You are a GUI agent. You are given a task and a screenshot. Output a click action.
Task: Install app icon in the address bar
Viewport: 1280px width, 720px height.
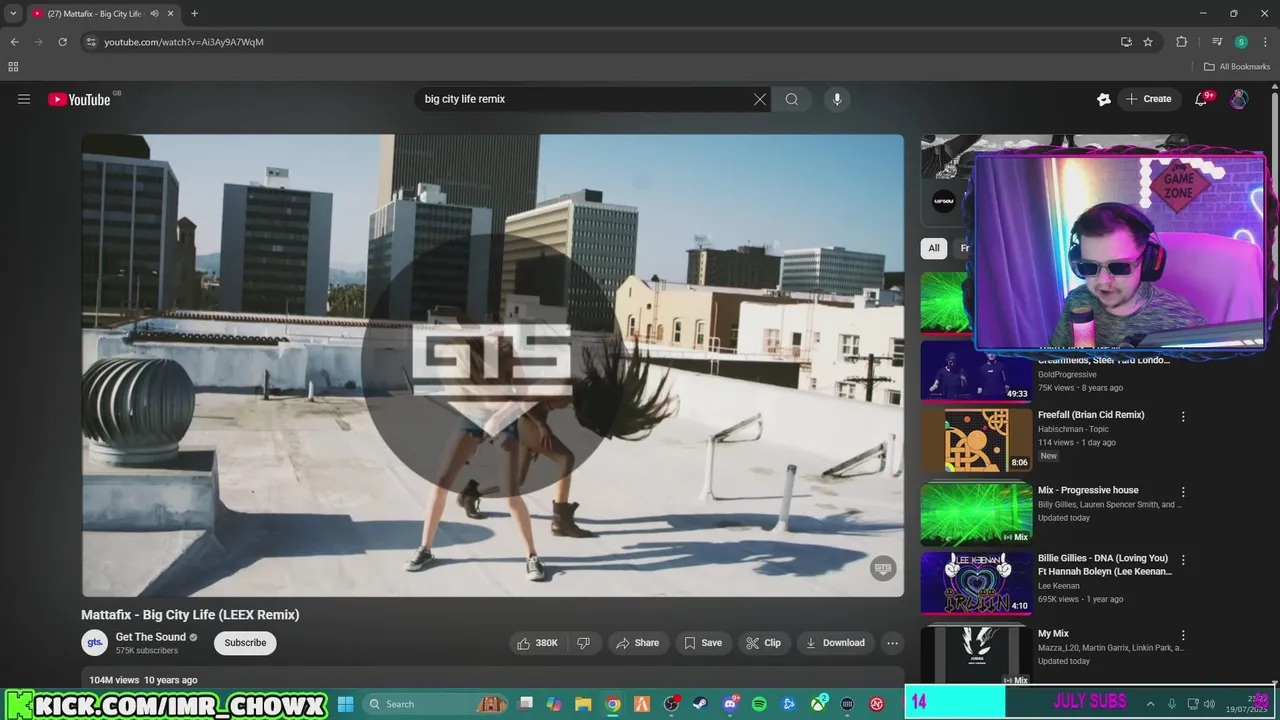pyautogui.click(x=1126, y=42)
